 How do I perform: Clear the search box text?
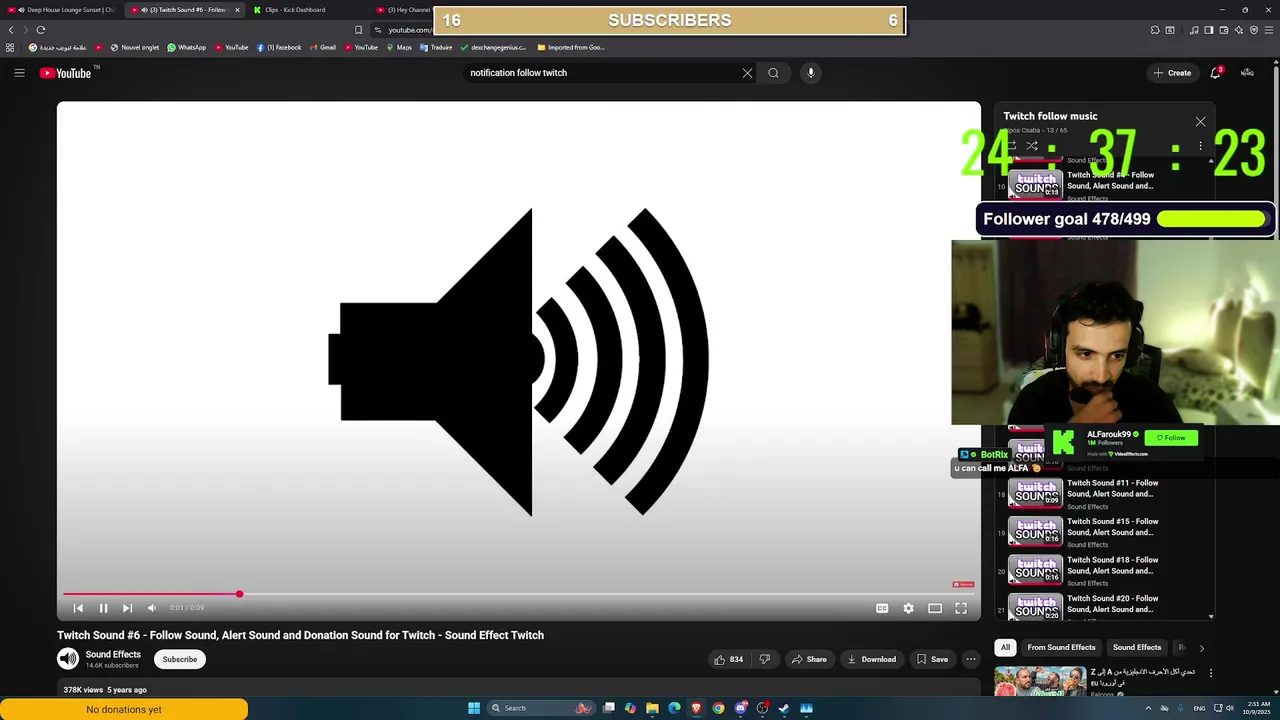(x=747, y=73)
